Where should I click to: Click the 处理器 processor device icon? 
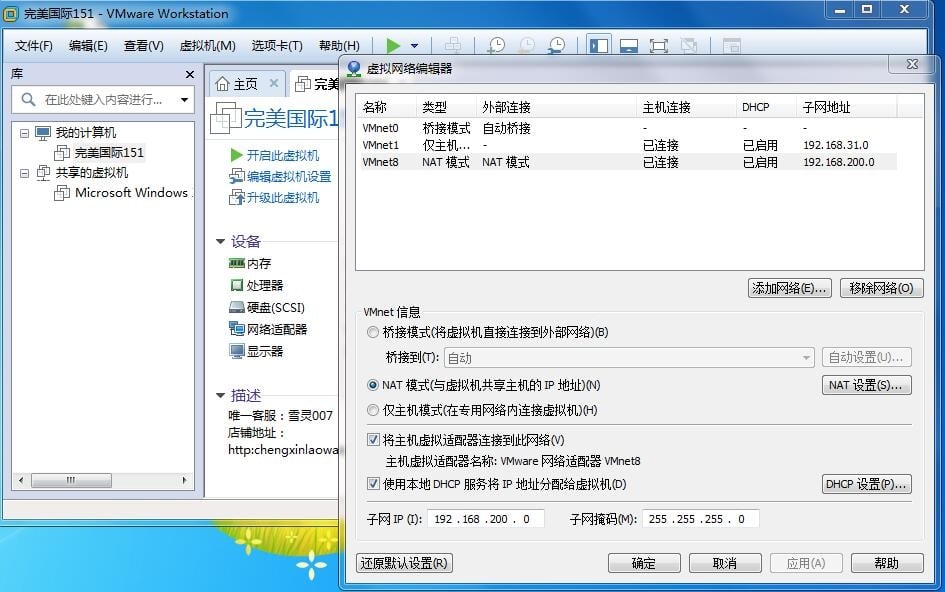(236, 285)
